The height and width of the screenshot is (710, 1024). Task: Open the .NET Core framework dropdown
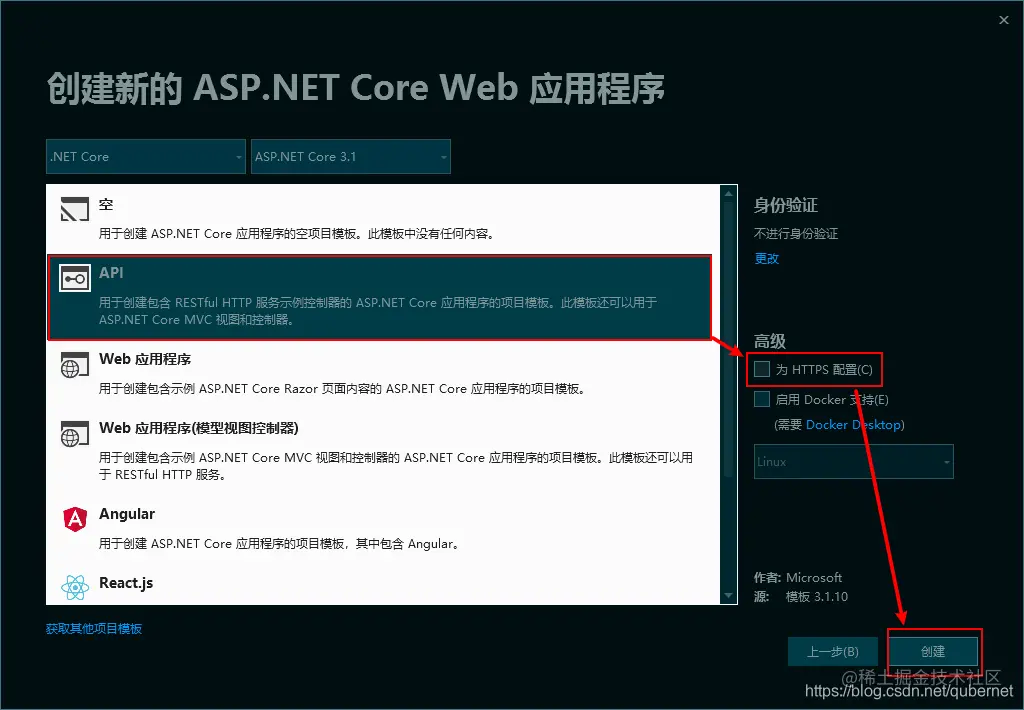pyautogui.click(x=146, y=157)
